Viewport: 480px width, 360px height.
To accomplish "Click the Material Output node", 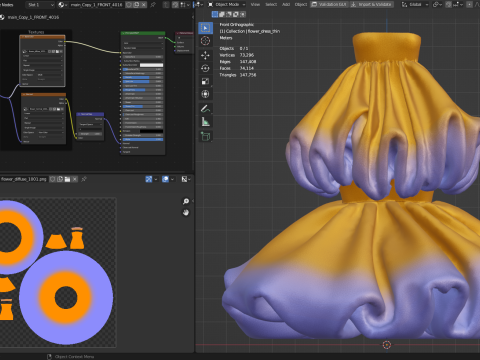I will 184,42.
